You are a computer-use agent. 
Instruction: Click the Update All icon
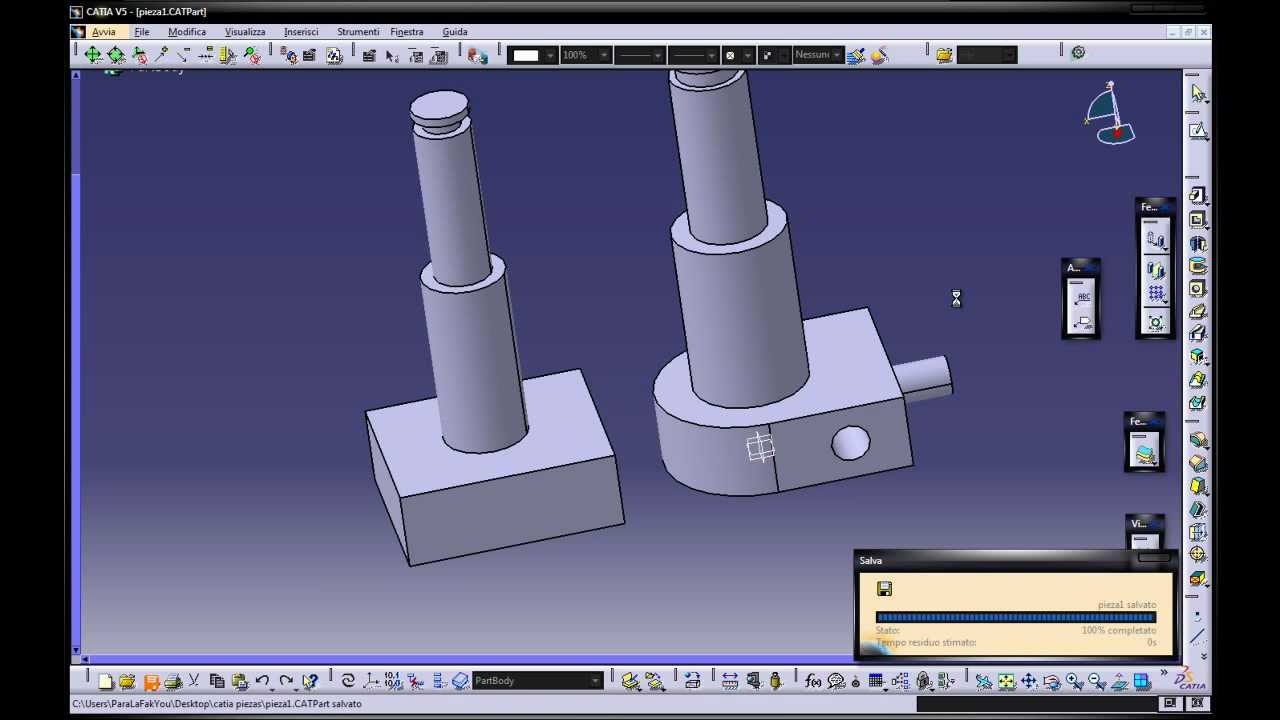[x=348, y=681]
